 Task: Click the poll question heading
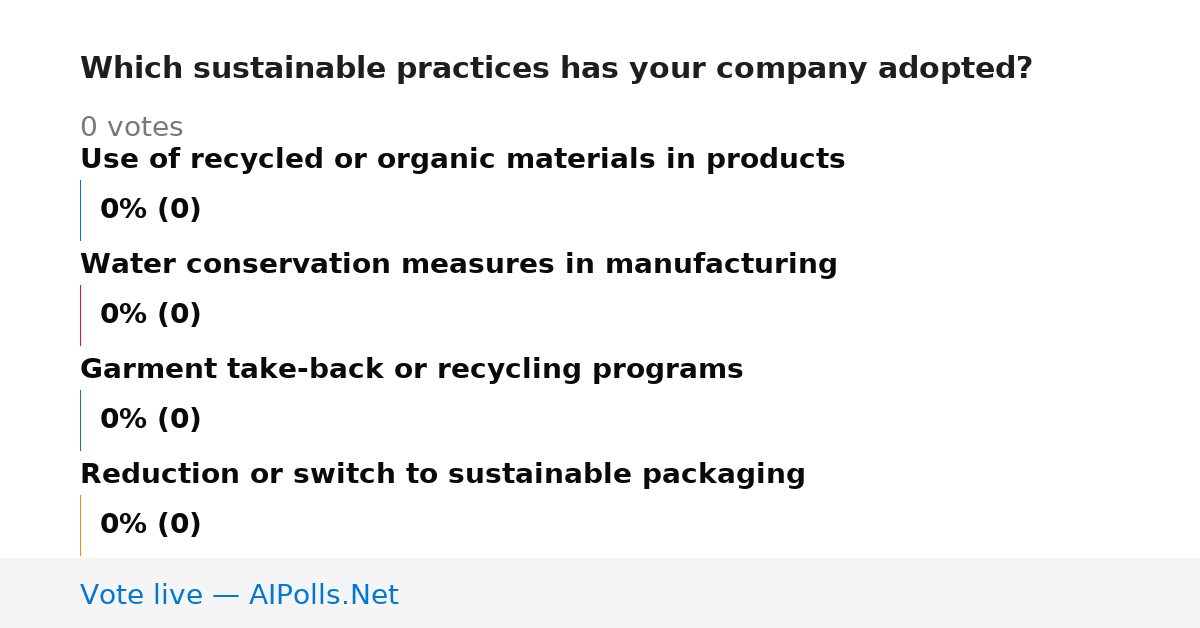pyautogui.click(x=556, y=69)
